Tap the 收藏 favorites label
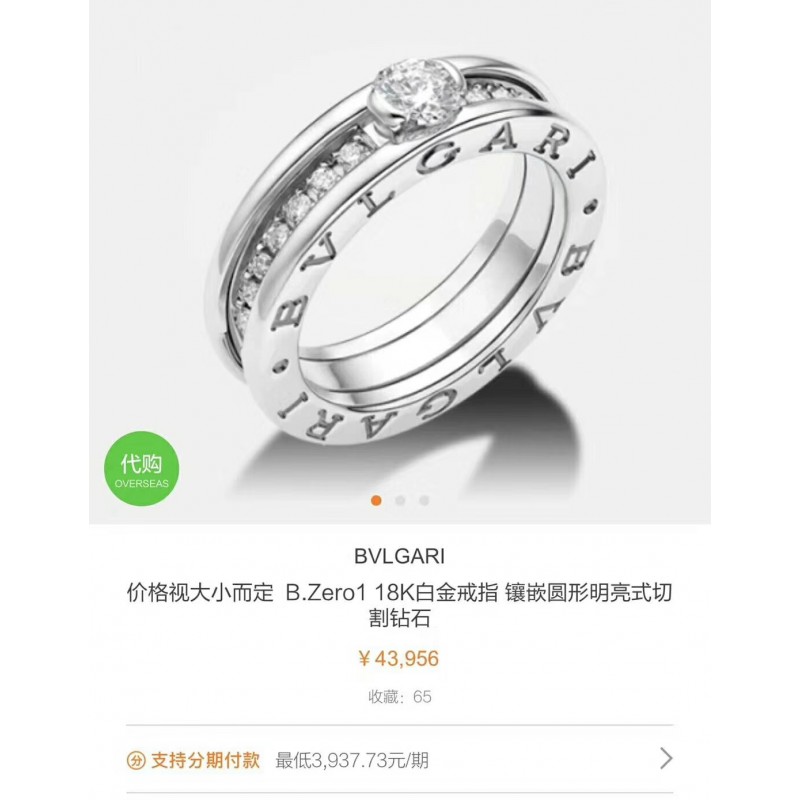The height and width of the screenshot is (800, 800). (382, 697)
